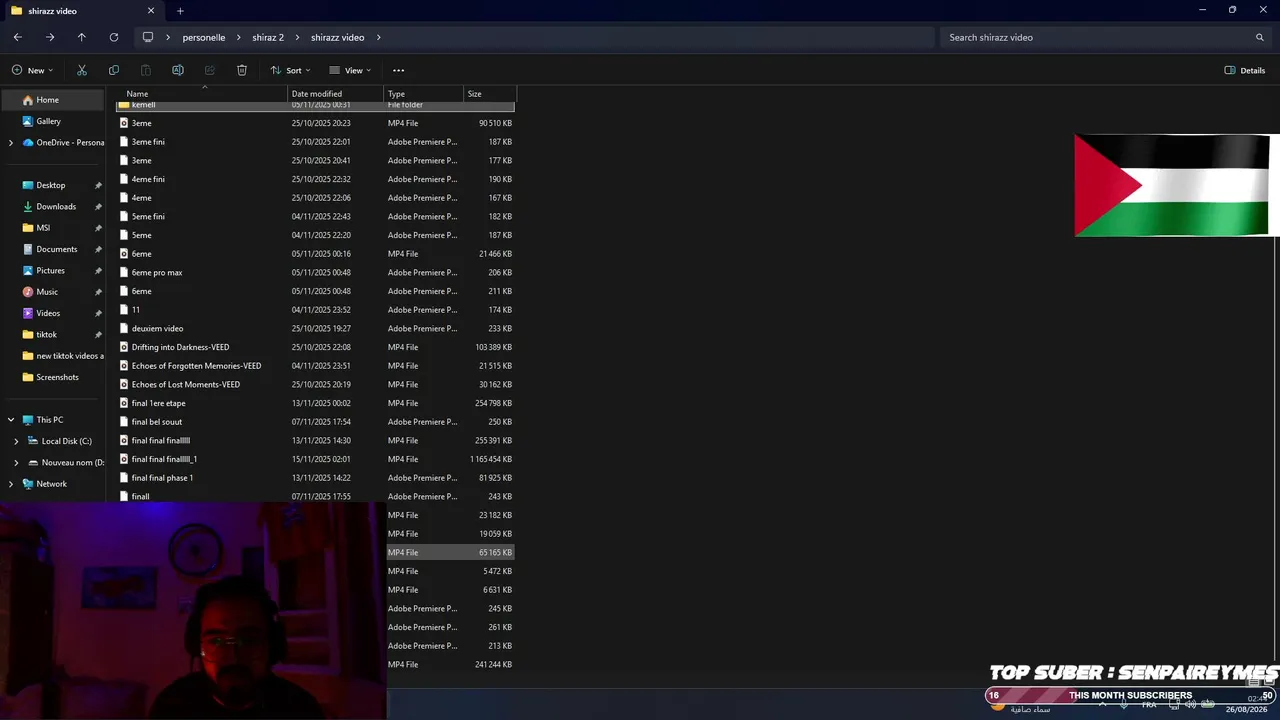Click the forward navigation arrow
The height and width of the screenshot is (720, 1280).
[50, 37]
